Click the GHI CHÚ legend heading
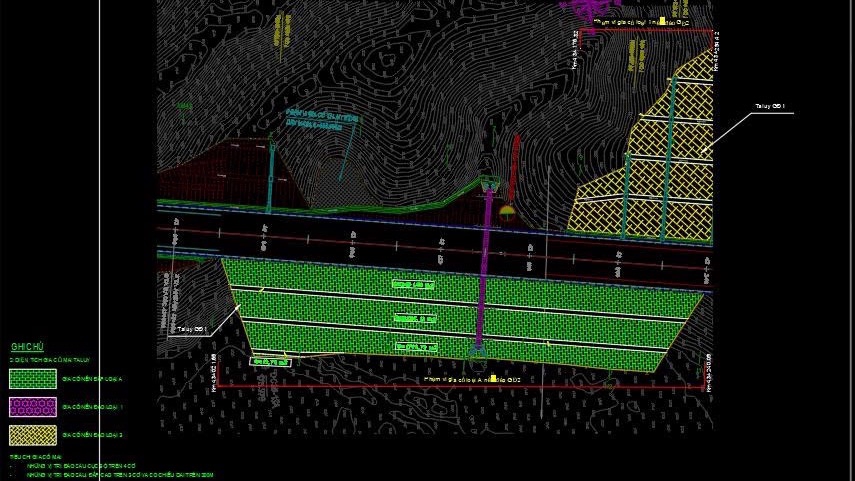The width and height of the screenshot is (855, 481). tap(26, 346)
